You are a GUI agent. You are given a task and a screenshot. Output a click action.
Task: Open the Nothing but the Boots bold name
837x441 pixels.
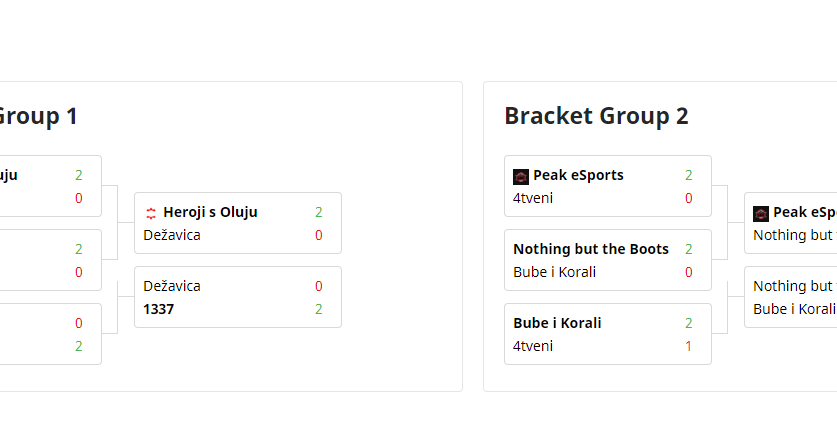tap(591, 249)
